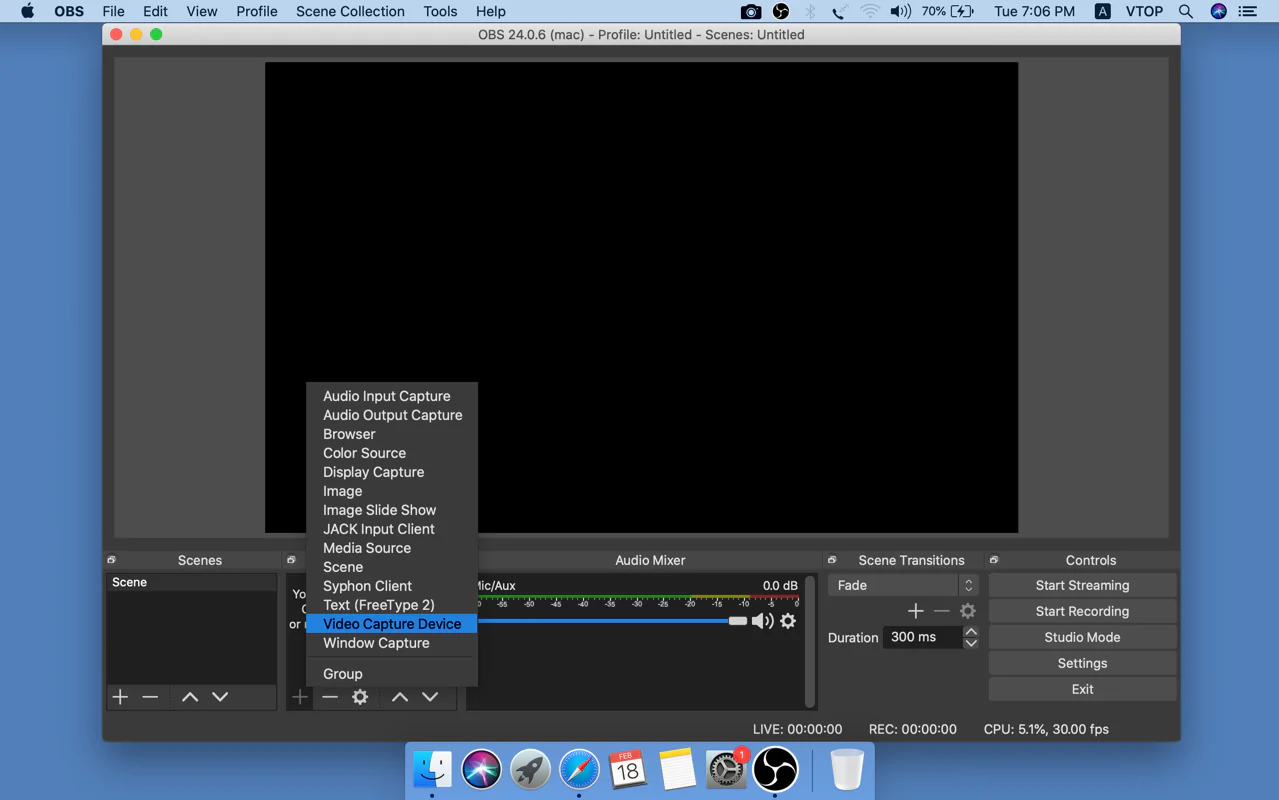Open Launchpad rocket icon in dock
Viewport: 1279px width, 800px height.
530,770
